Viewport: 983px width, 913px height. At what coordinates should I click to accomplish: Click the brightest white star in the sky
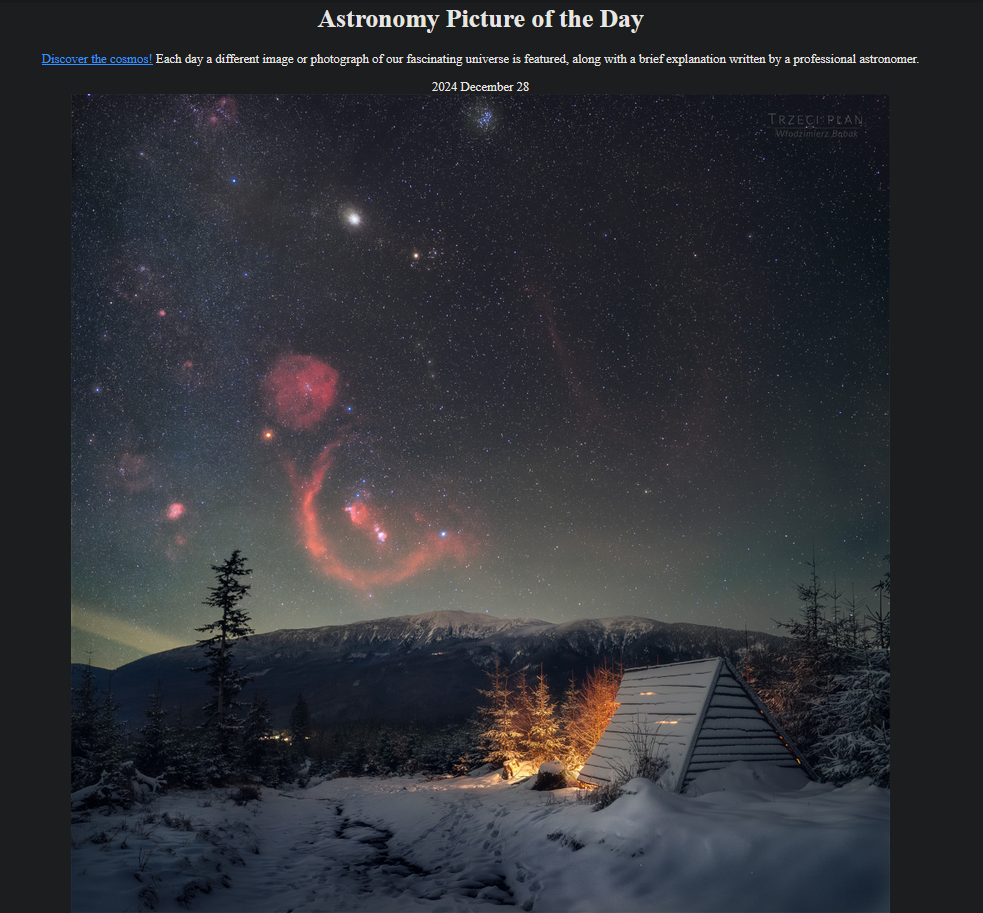(x=353, y=218)
